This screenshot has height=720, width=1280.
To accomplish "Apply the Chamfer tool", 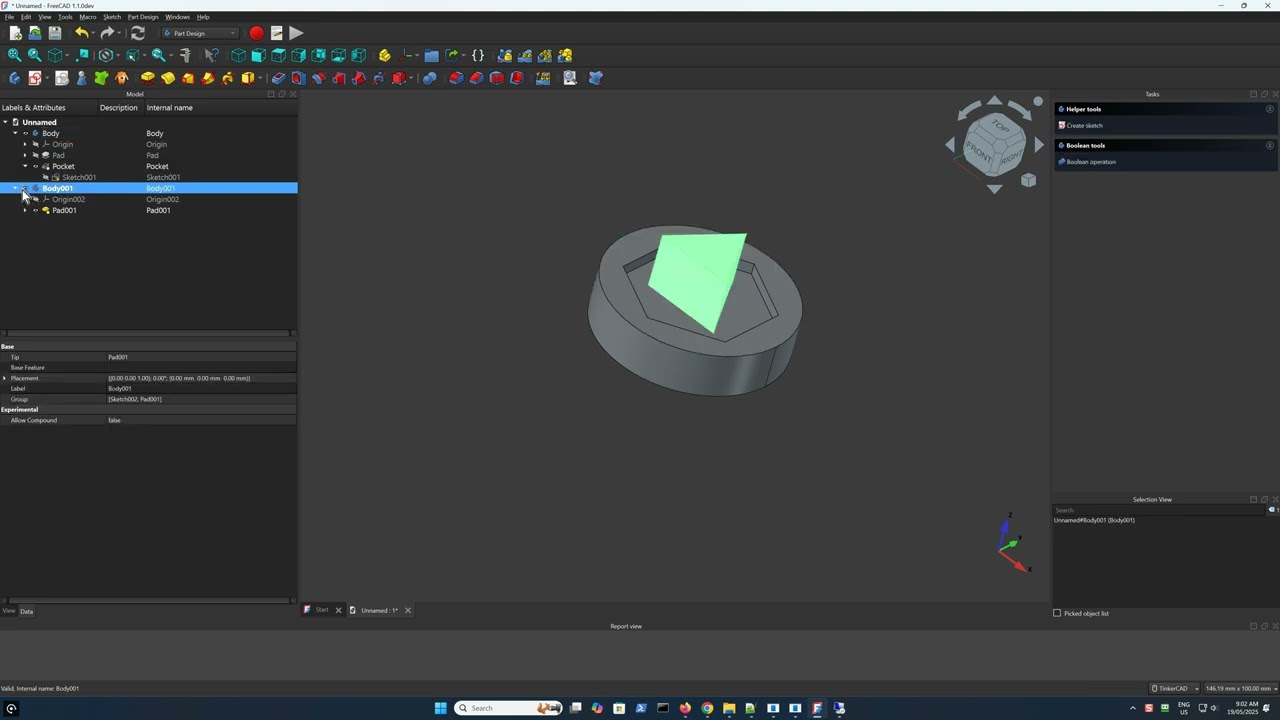I will point(476,78).
